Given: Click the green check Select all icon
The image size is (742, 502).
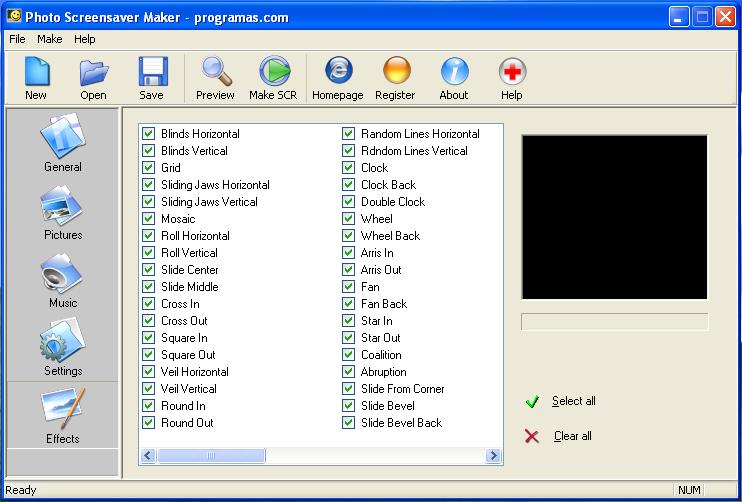Looking at the screenshot, I should (532, 402).
